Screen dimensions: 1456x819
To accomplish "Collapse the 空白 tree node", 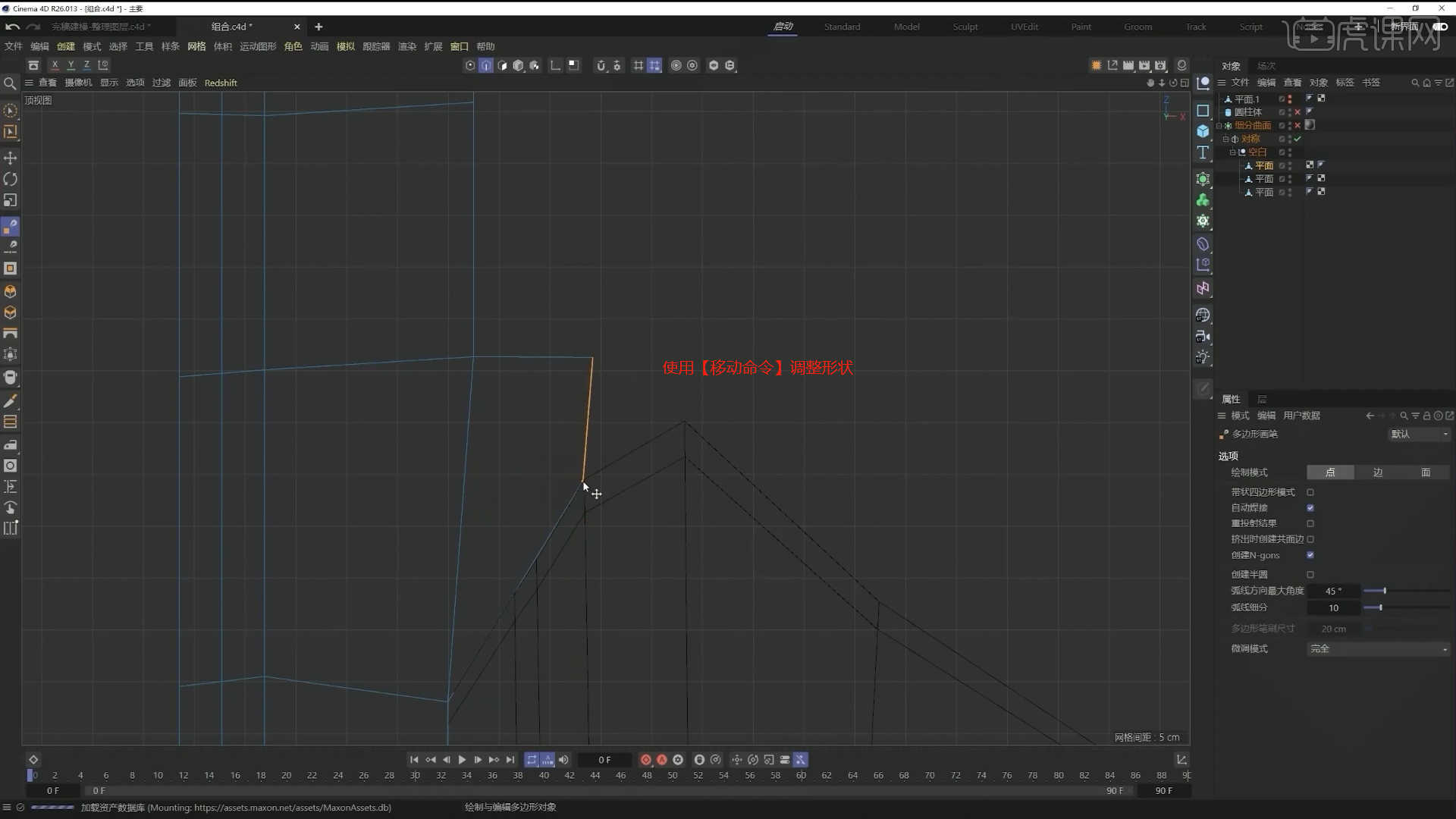I will pyautogui.click(x=1232, y=152).
